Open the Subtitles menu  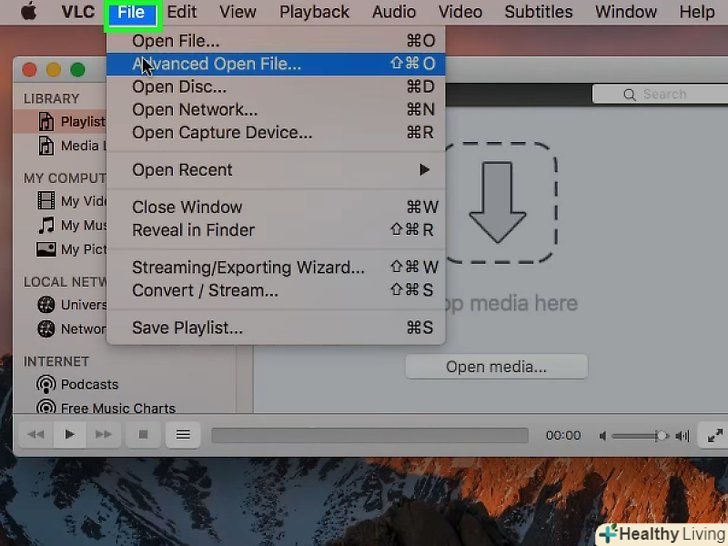pos(539,12)
